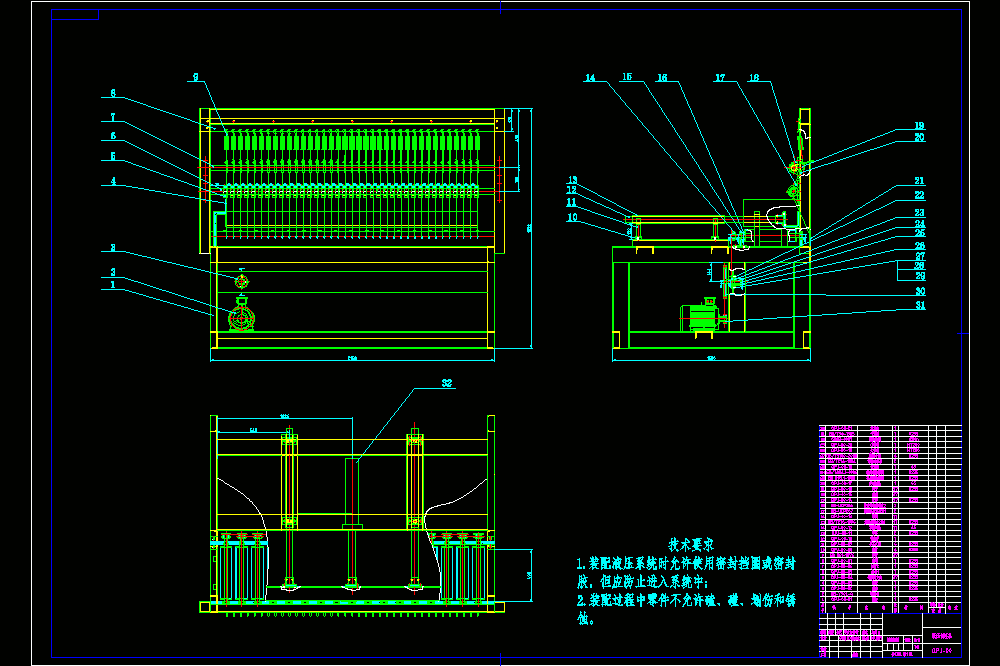Viewport: 1000px width, 666px height.
Task: Click part callout number 1
Action: (113, 285)
